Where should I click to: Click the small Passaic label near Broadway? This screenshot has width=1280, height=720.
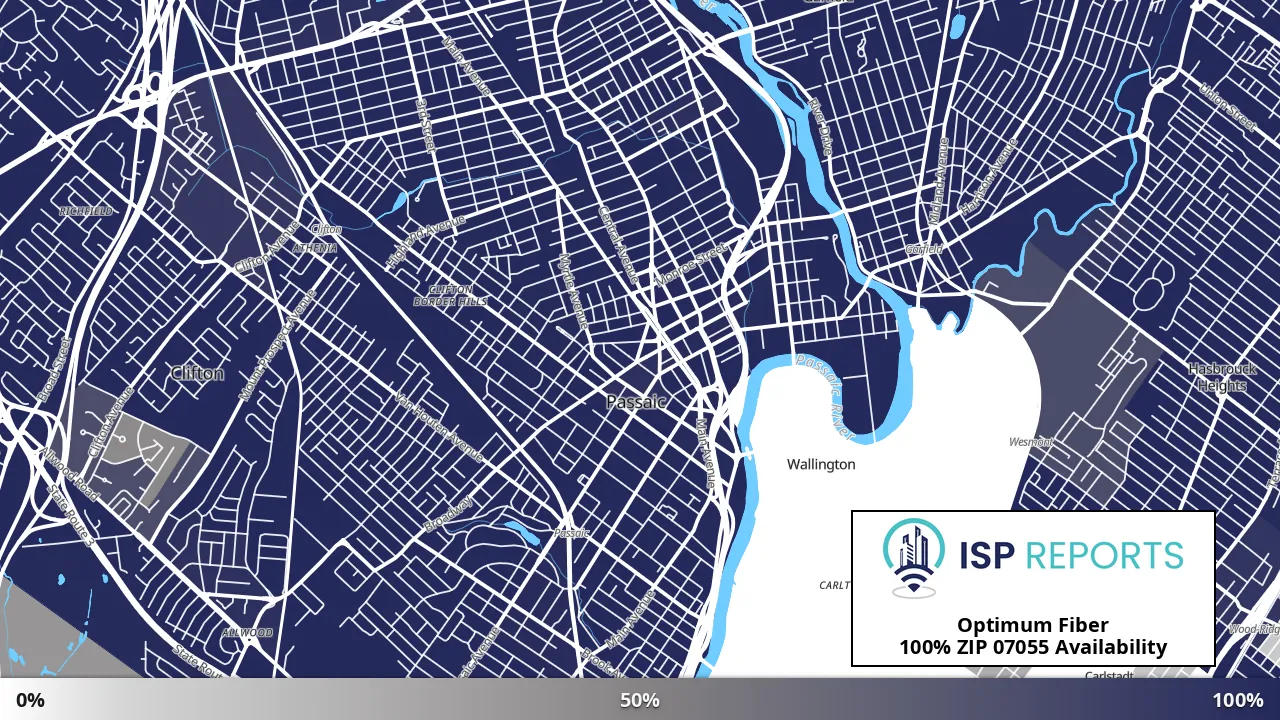[572, 533]
